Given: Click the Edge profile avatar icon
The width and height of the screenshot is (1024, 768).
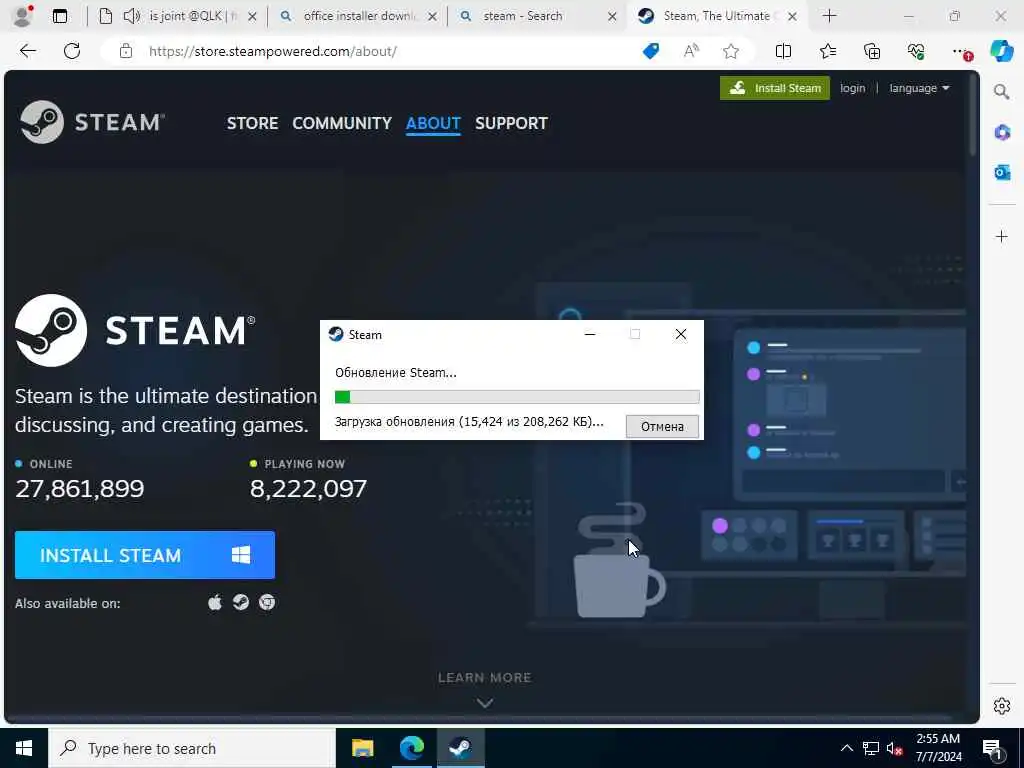Looking at the screenshot, I should (22, 16).
